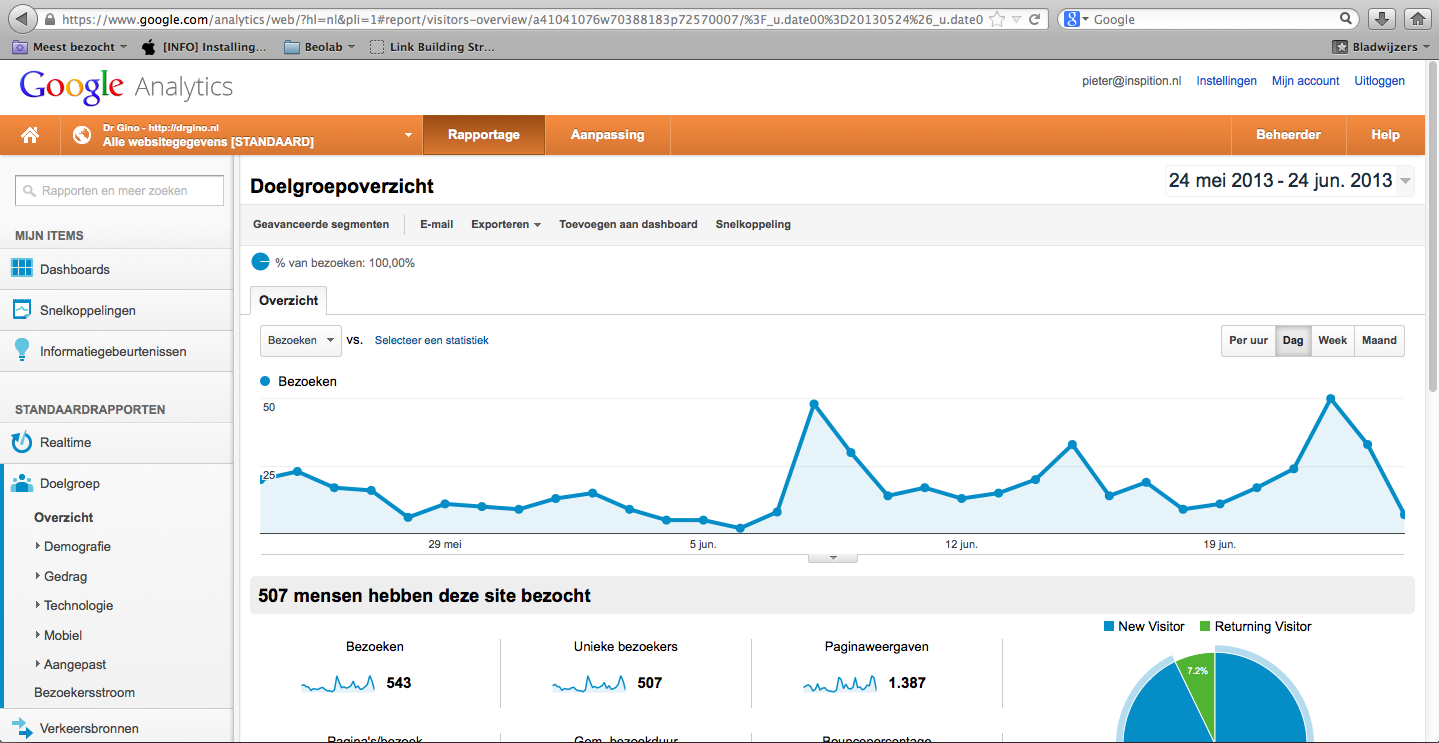1439x743 pixels.
Task: Open the Aanpassing tab
Action: point(607,135)
